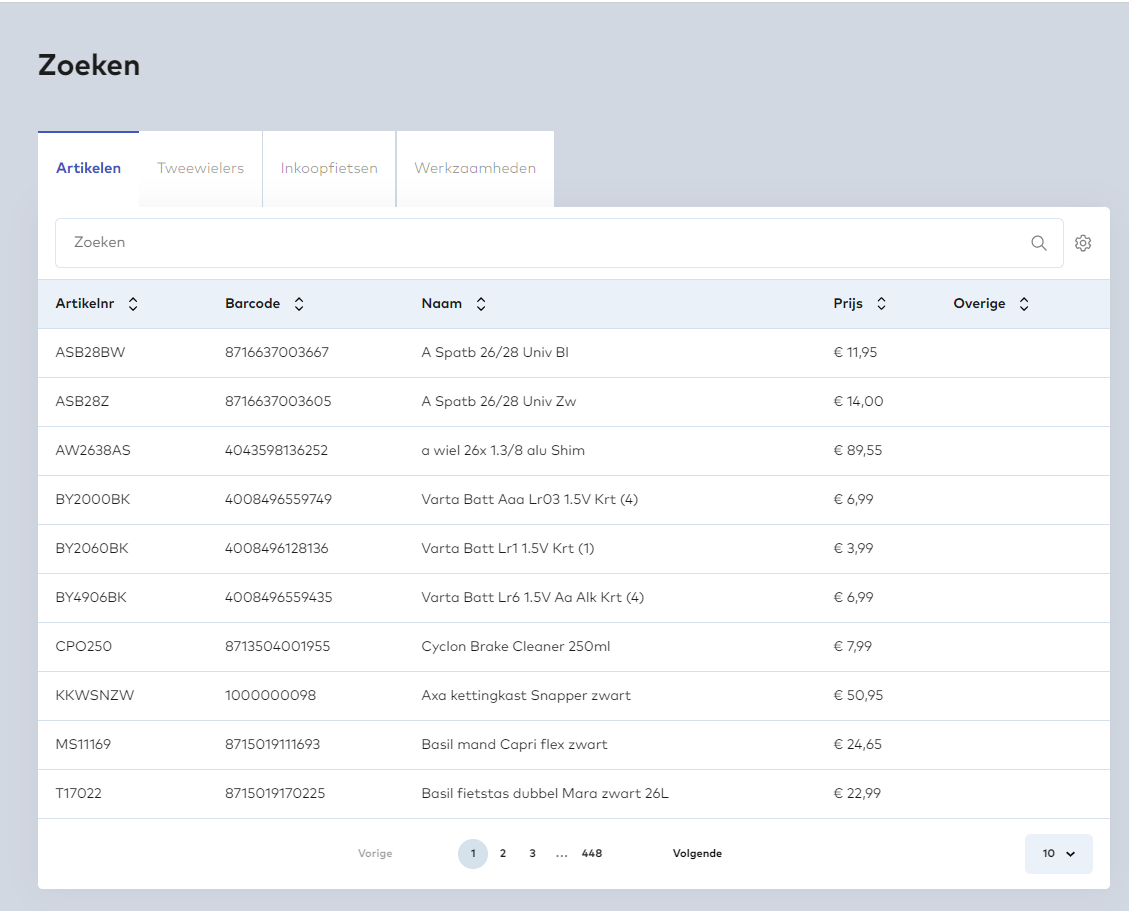Click into the Zoeken search field
This screenshot has width=1129, height=911.
tap(540, 243)
